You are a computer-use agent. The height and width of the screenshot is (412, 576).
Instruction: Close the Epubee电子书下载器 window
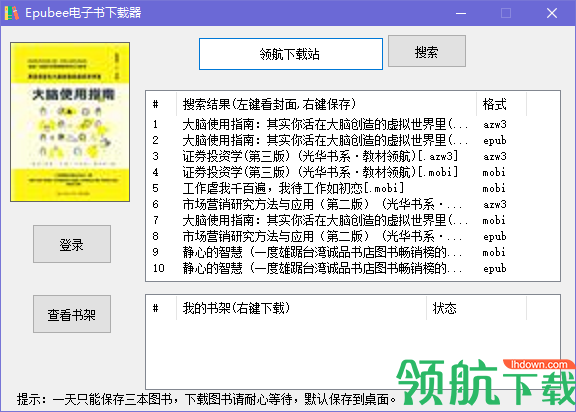tap(552, 13)
